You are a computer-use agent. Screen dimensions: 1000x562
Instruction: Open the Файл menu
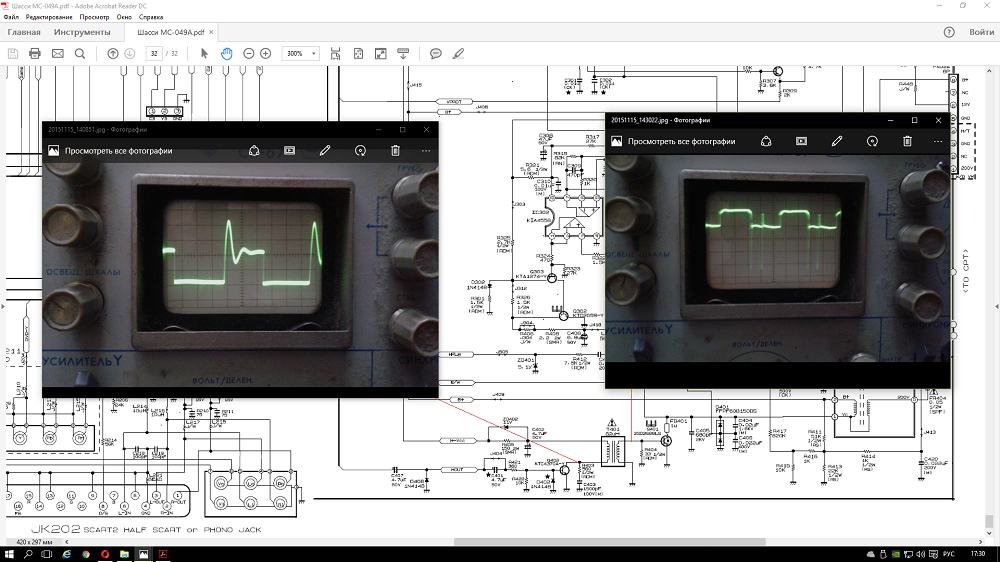[x=11, y=18]
